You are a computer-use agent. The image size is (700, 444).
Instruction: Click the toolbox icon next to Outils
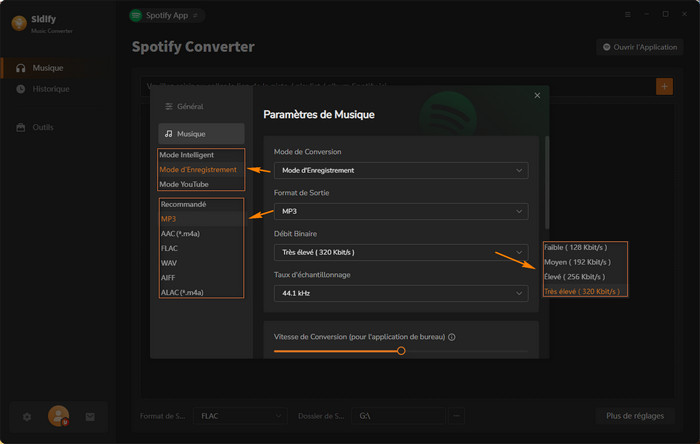(21, 128)
